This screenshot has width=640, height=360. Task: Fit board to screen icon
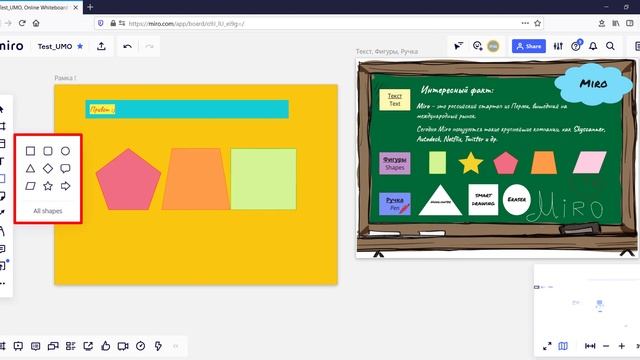[590, 346]
